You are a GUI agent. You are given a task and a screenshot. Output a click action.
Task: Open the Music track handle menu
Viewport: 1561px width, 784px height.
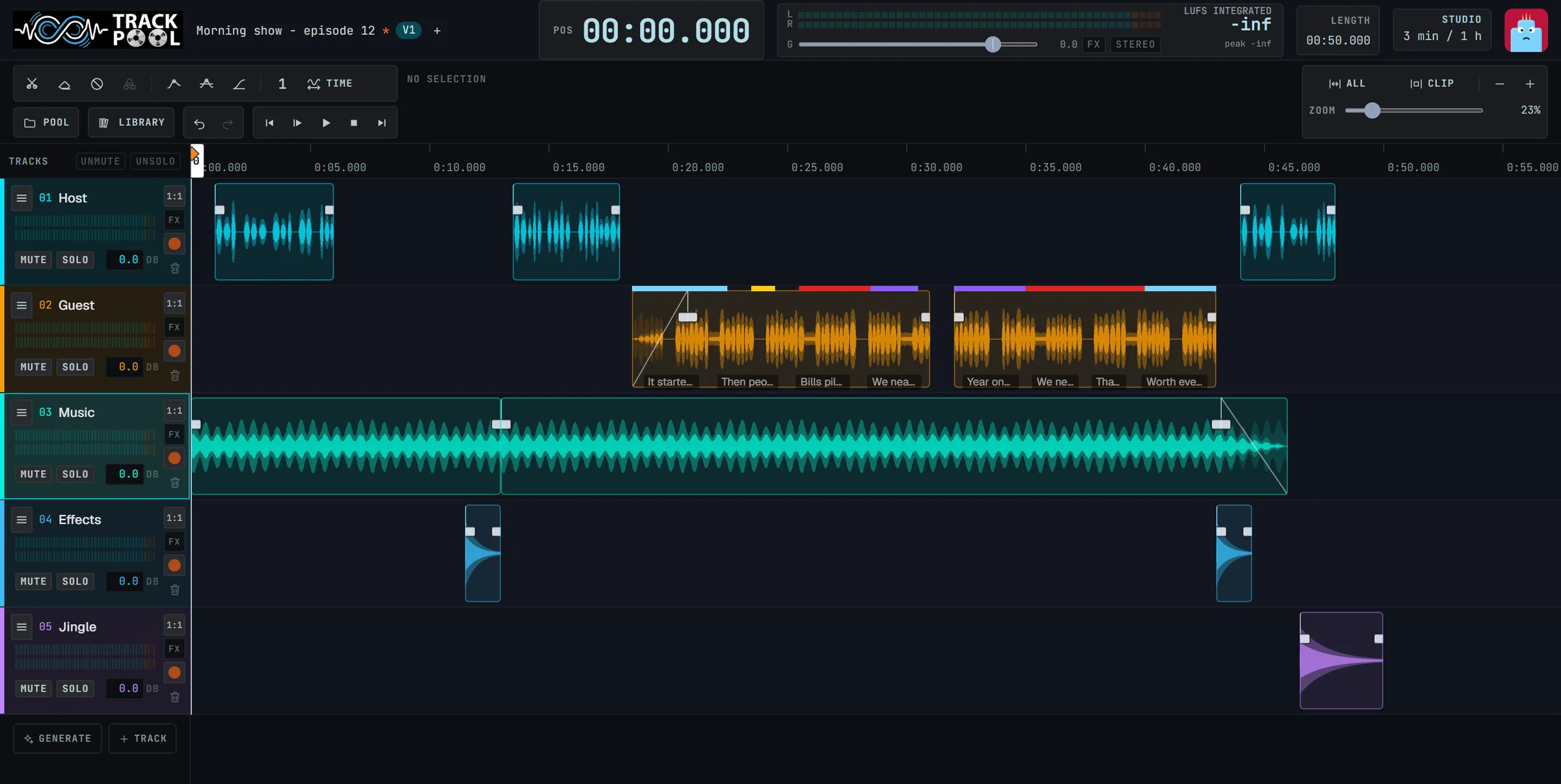(x=21, y=413)
